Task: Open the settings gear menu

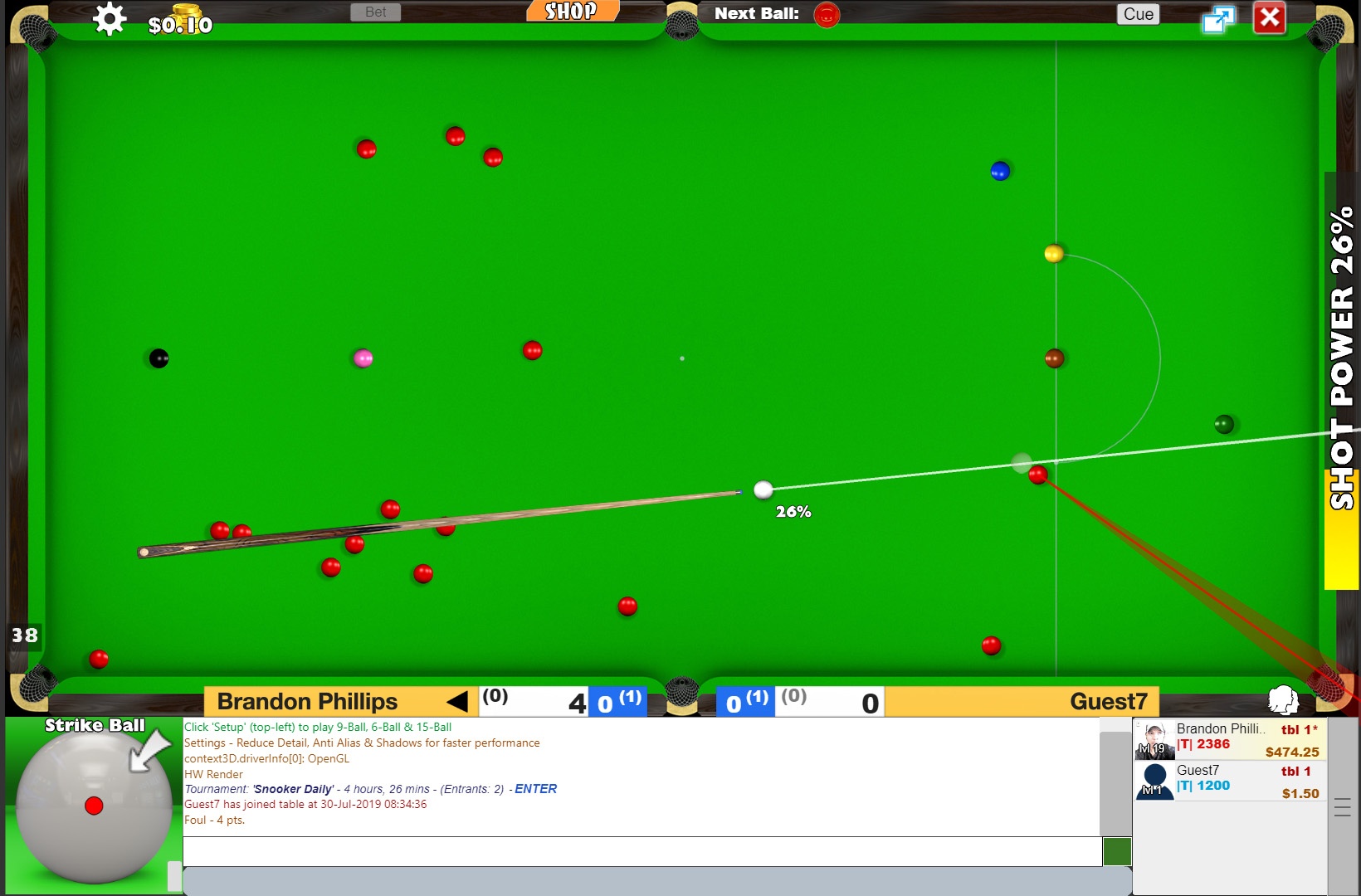Action: 109,19
